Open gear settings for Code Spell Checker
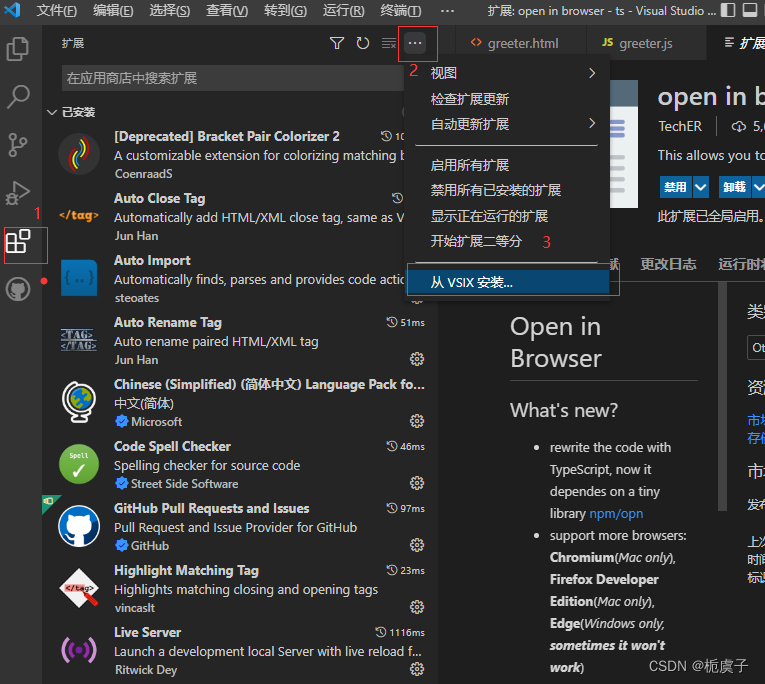This screenshot has height=684, width=765. click(x=417, y=483)
